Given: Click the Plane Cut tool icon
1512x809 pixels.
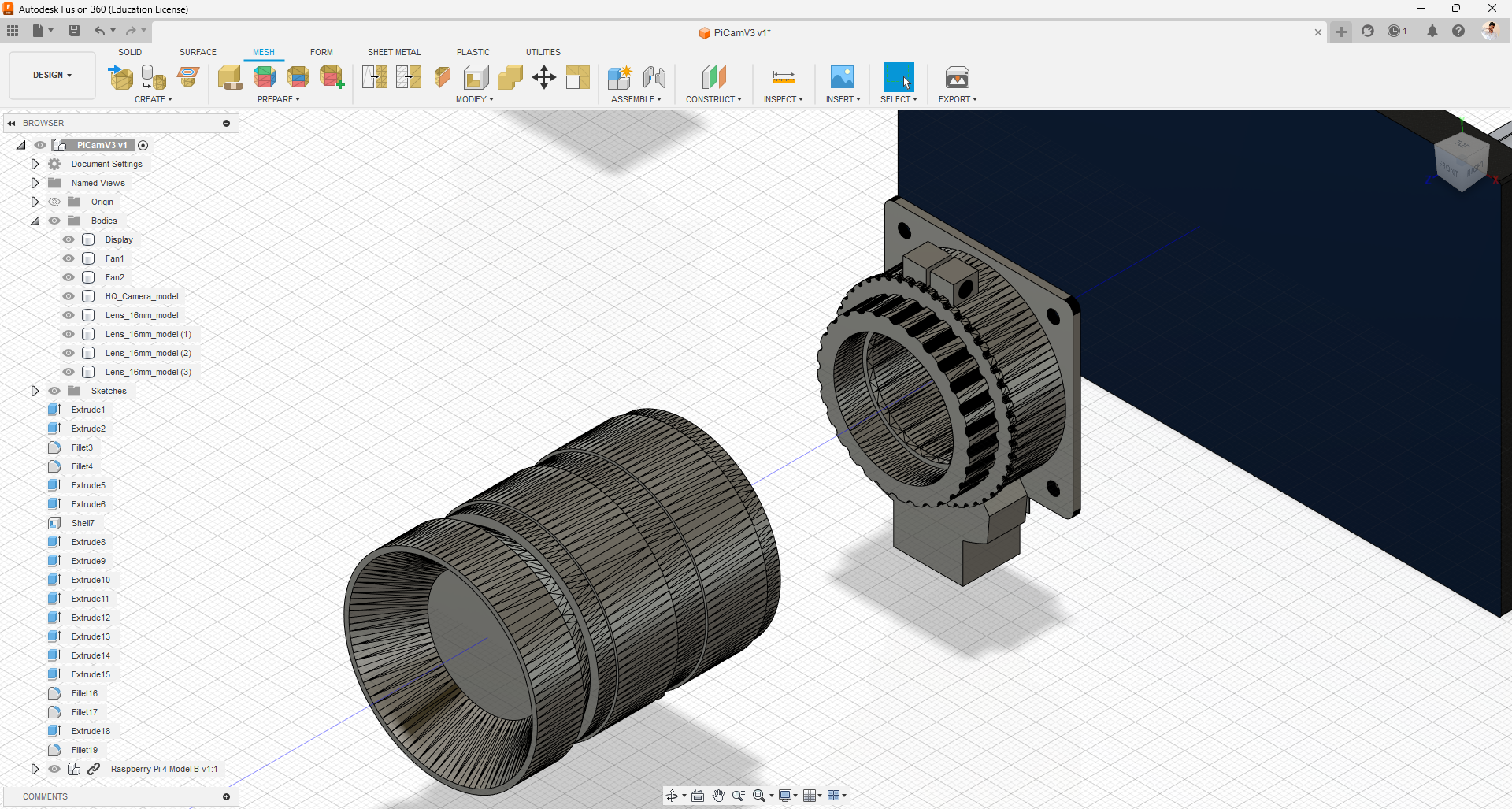Looking at the screenshot, I should [443, 77].
